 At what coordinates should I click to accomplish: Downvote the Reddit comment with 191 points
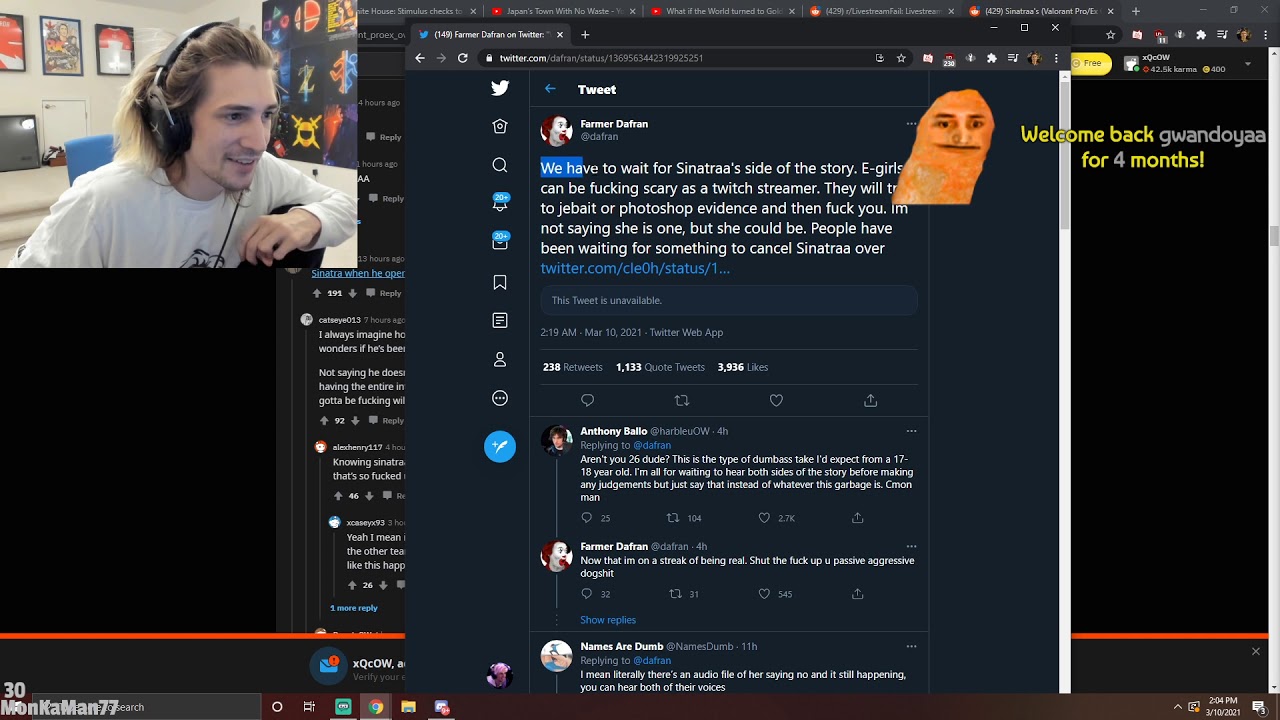click(x=354, y=293)
